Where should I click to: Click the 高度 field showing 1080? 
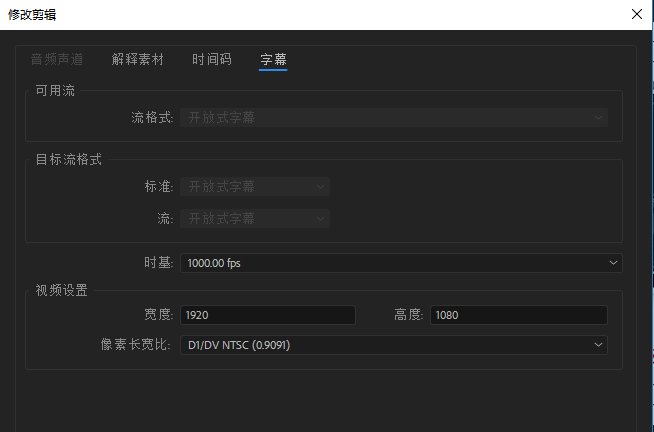[519, 315]
